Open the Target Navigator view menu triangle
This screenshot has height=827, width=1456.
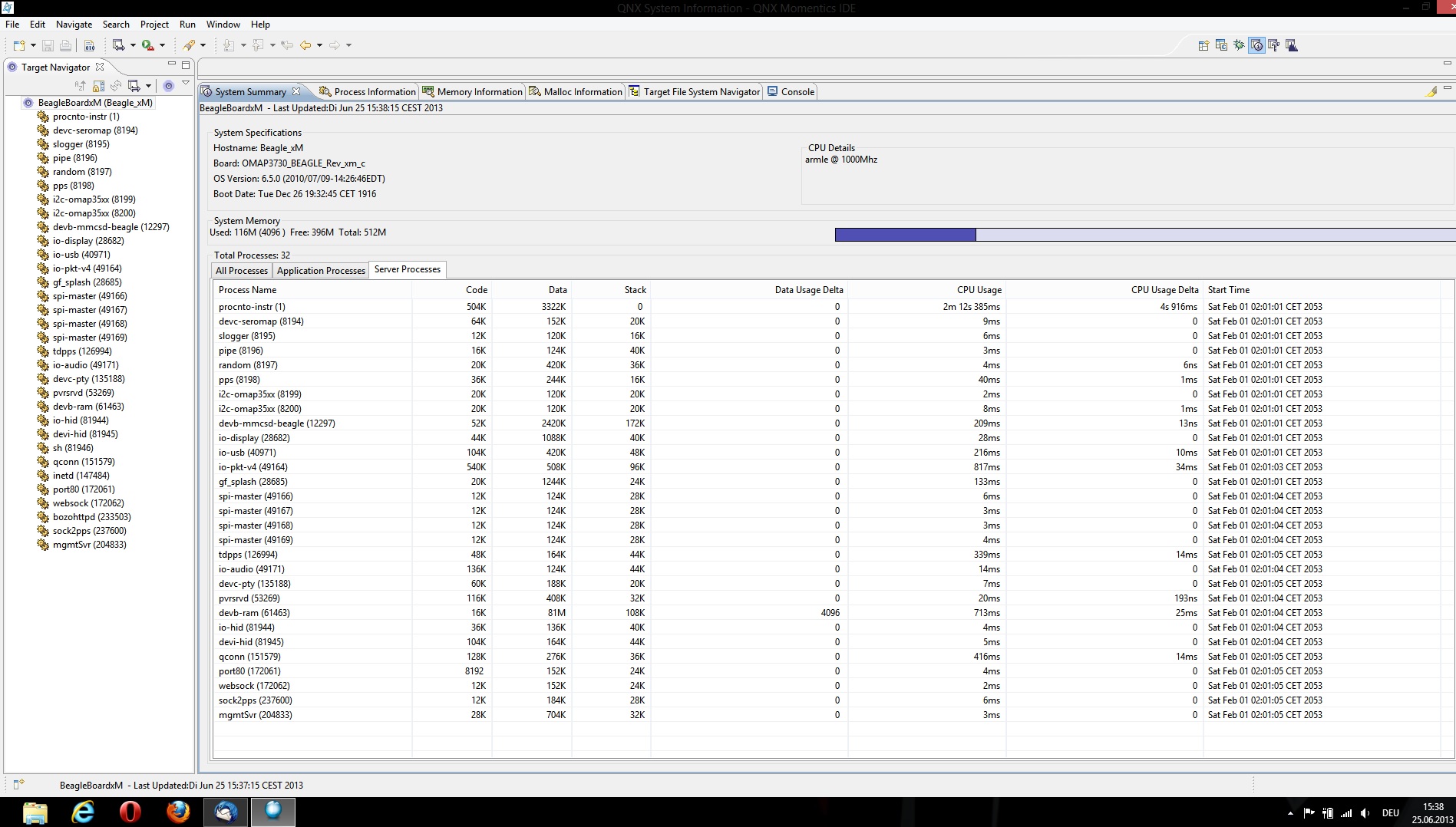186,84
